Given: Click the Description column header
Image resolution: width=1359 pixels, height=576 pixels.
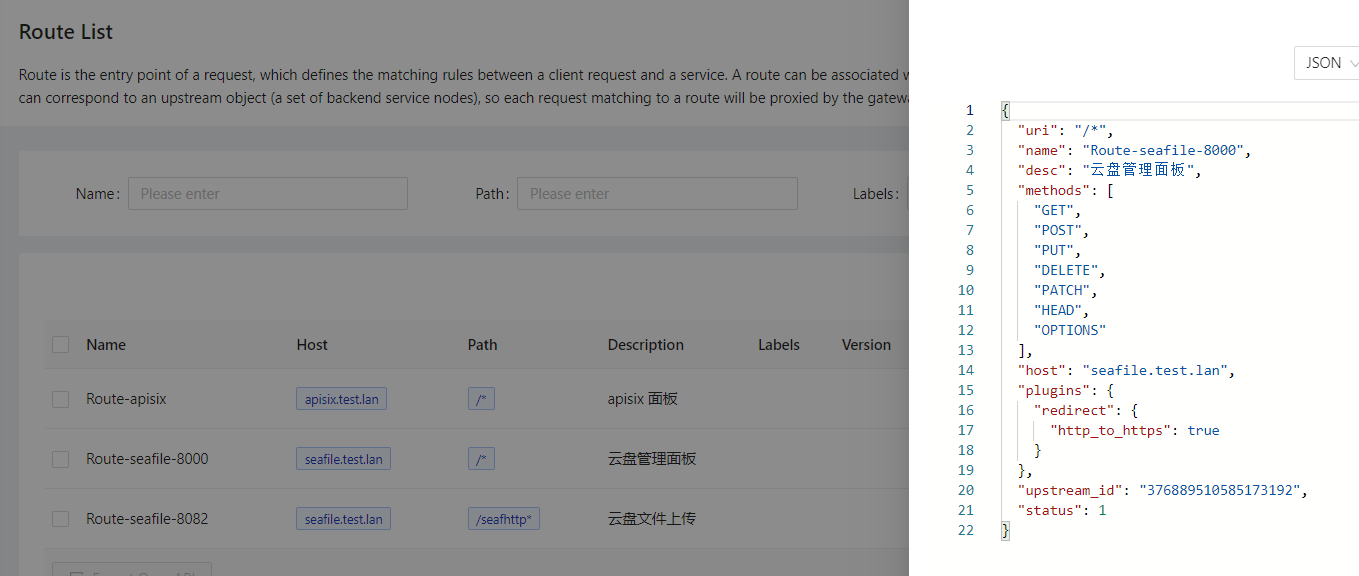Looking at the screenshot, I should [646, 345].
